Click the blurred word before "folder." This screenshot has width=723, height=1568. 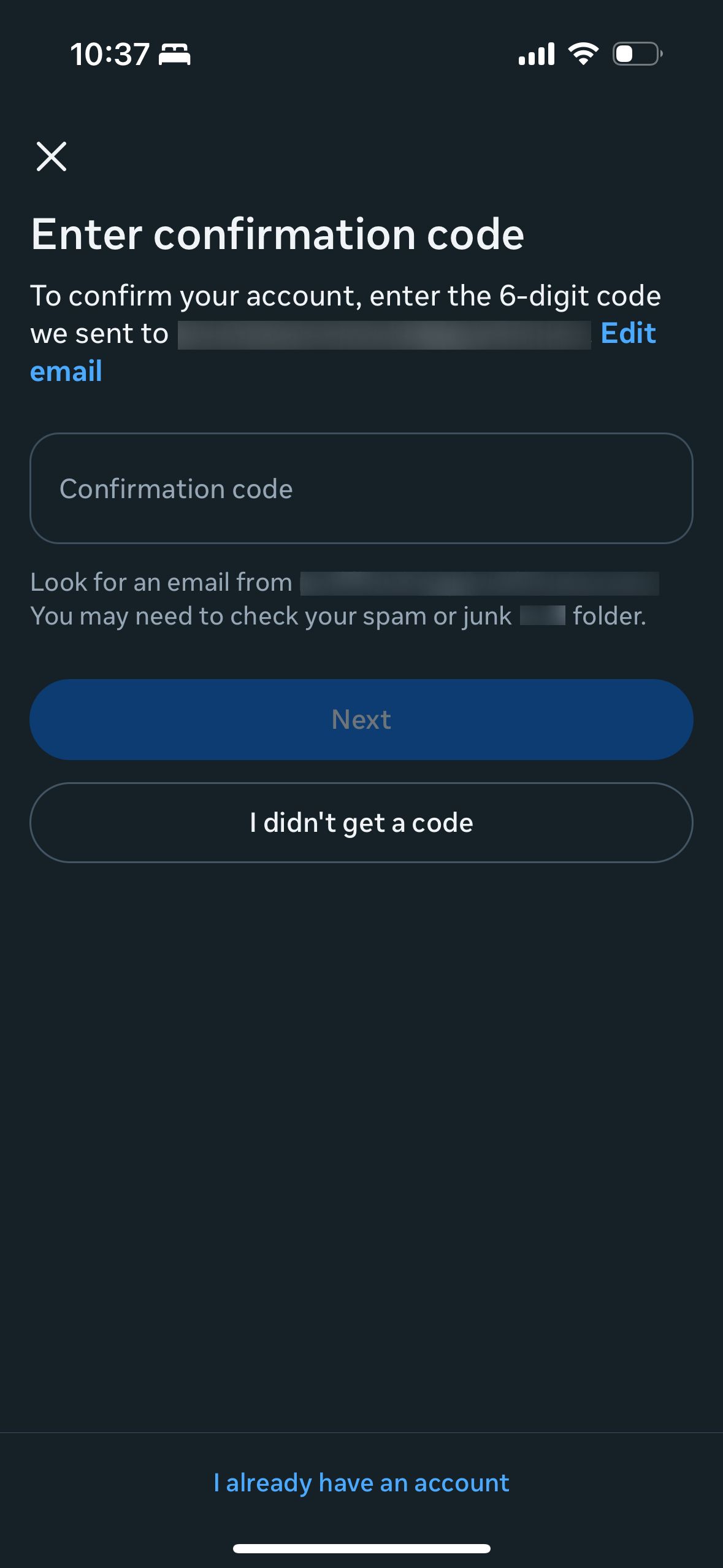coord(542,615)
